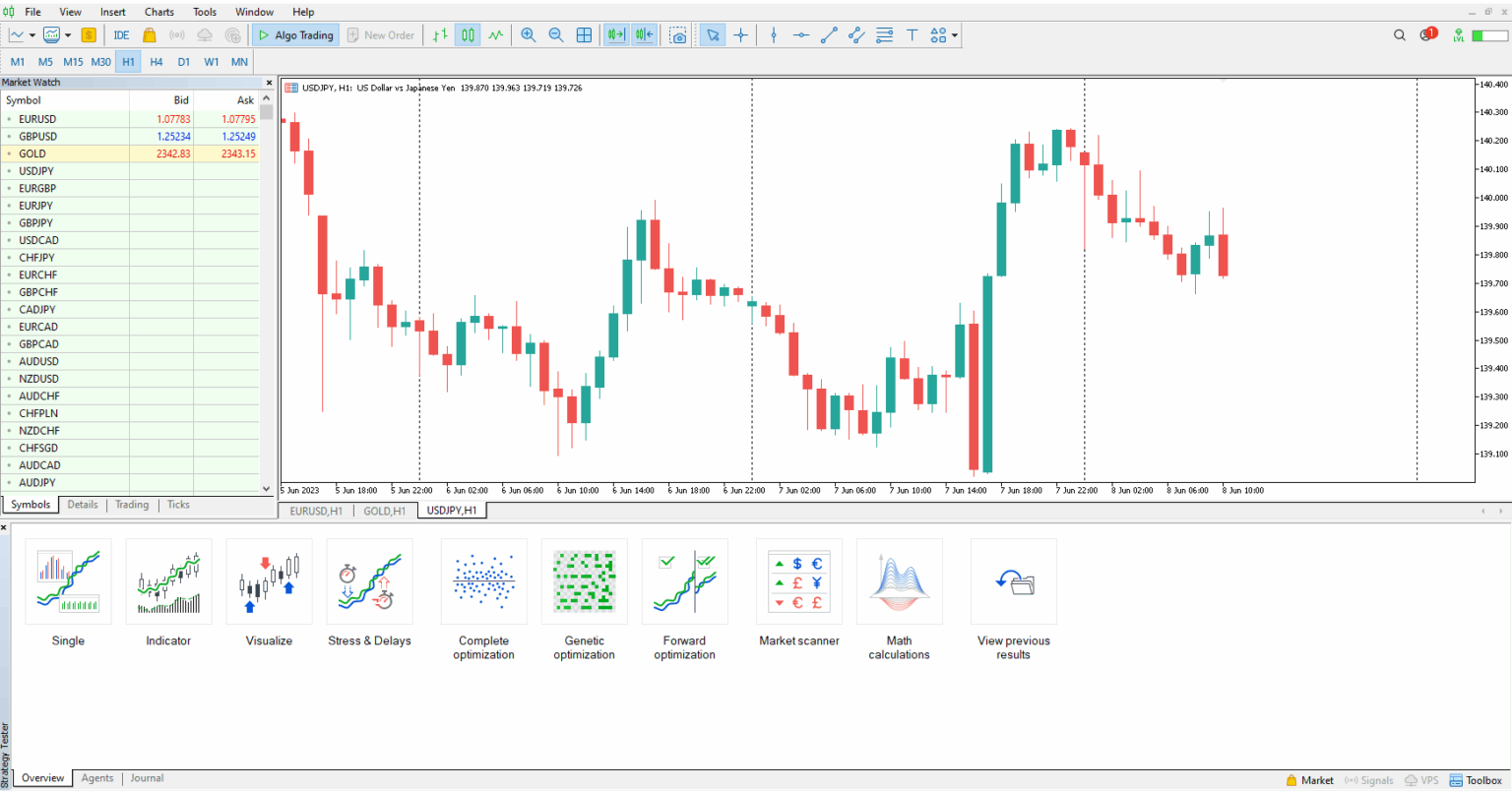
Task: Select the trendline drawing tool
Action: tap(828, 34)
